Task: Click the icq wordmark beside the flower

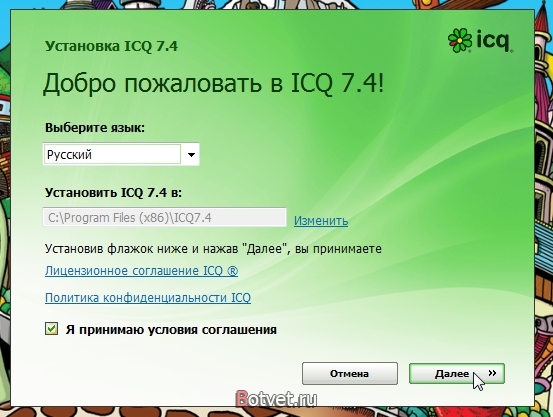Action: click(x=494, y=41)
